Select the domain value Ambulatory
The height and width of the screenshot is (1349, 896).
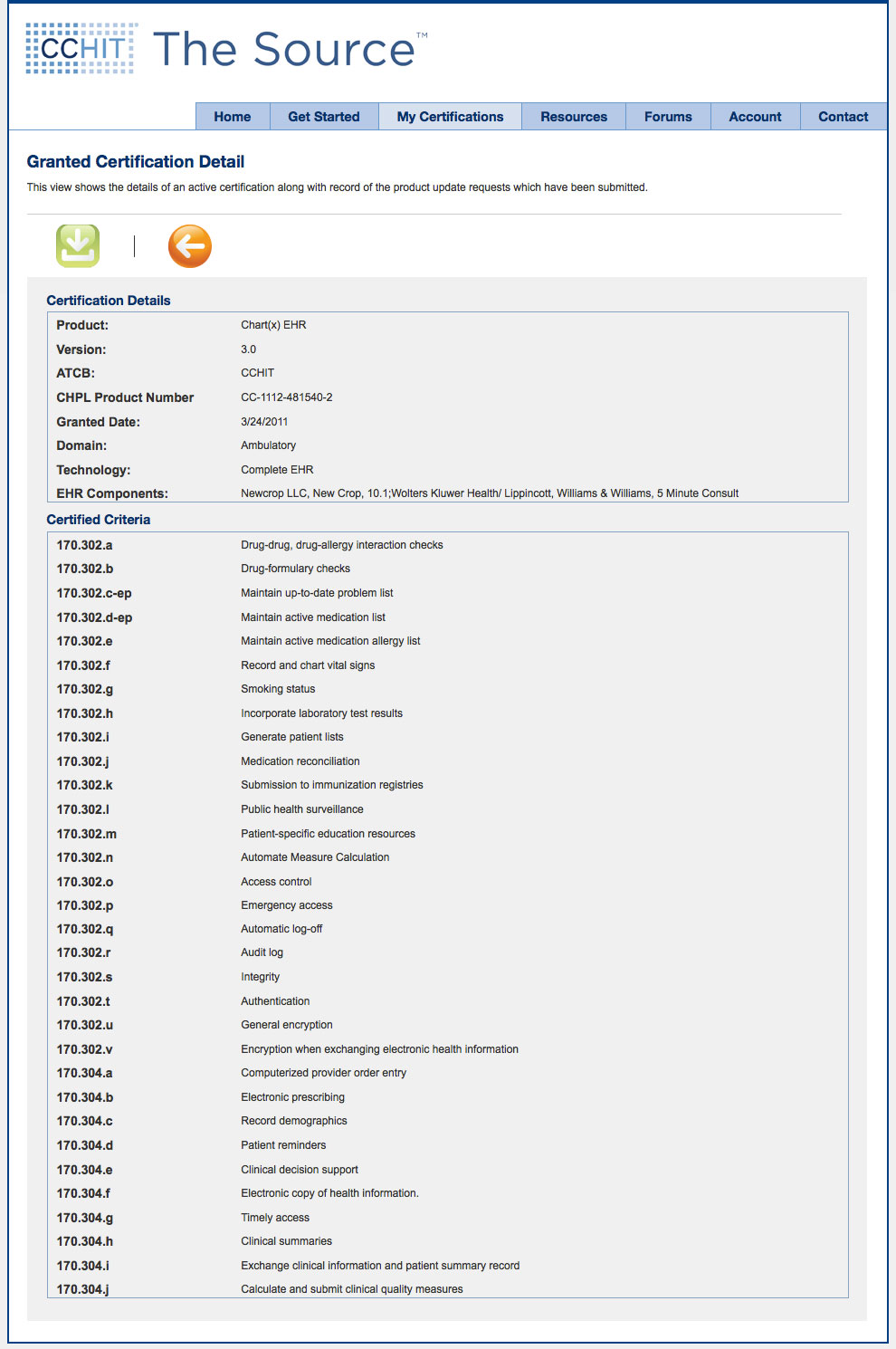coord(269,445)
